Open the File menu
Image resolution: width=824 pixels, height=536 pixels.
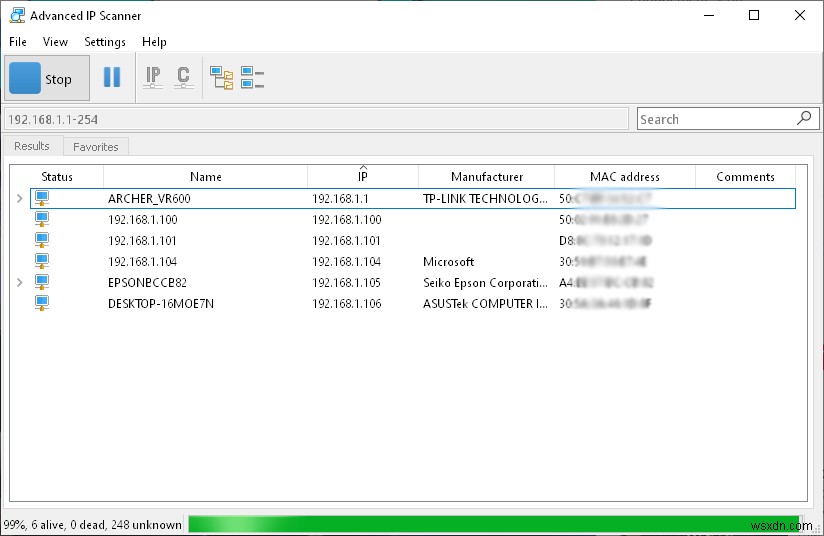18,42
